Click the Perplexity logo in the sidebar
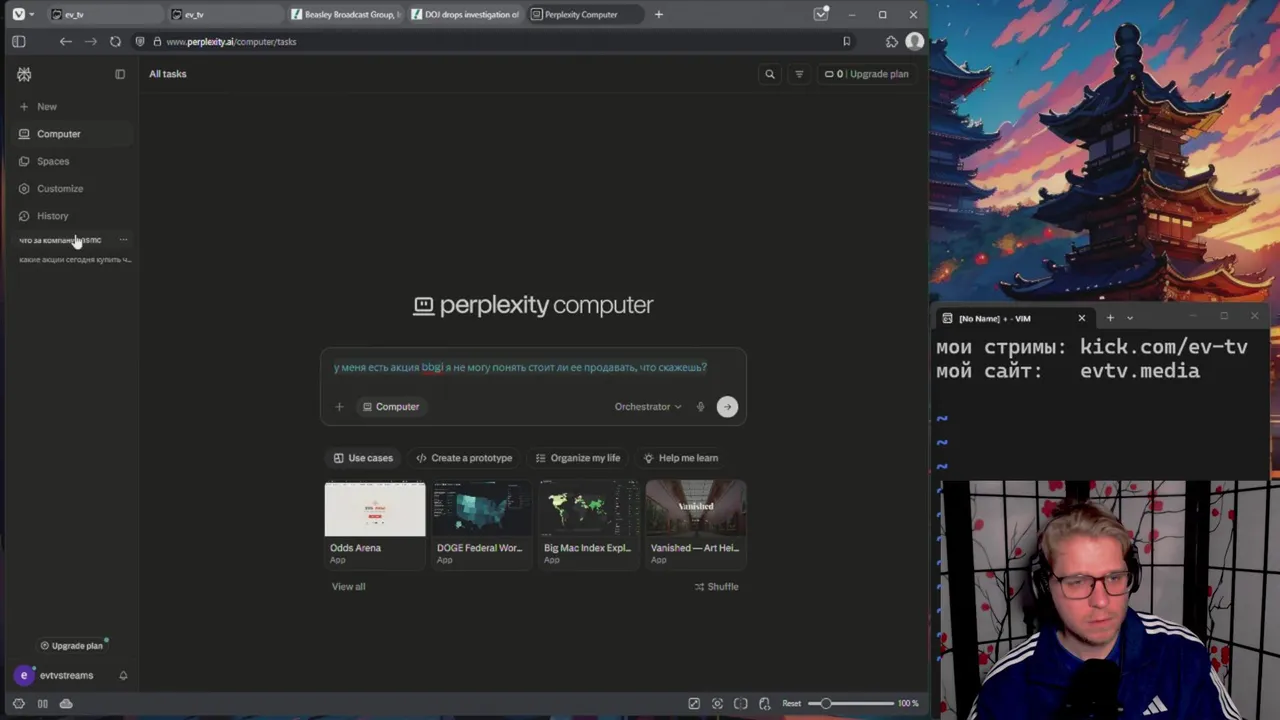The width and height of the screenshot is (1280, 720). point(24,74)
